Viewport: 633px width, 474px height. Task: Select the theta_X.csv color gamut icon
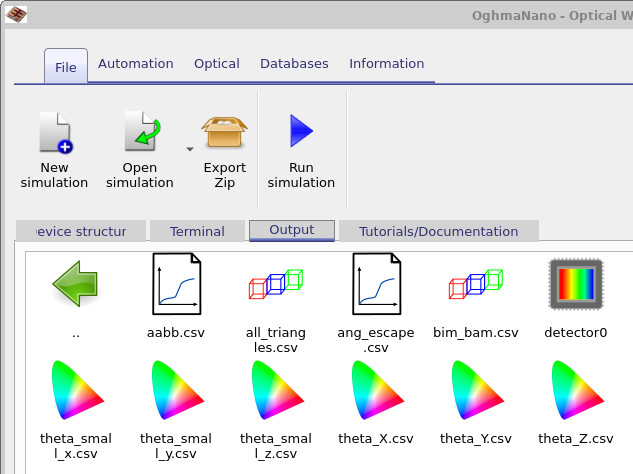377,390
